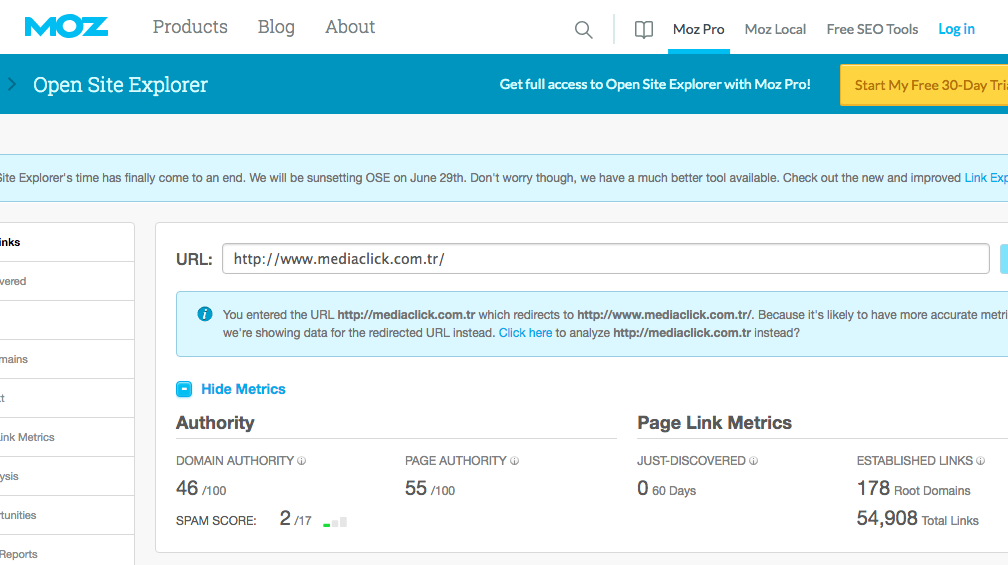Open the Products menu
Screen dimensions: 1008x565
pos(190,27)
